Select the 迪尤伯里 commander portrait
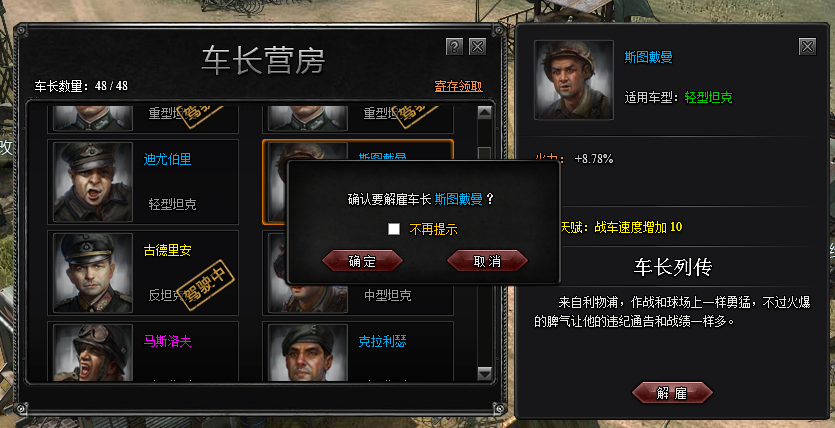Viewport: 835px width, 428px height. [93, 182]
